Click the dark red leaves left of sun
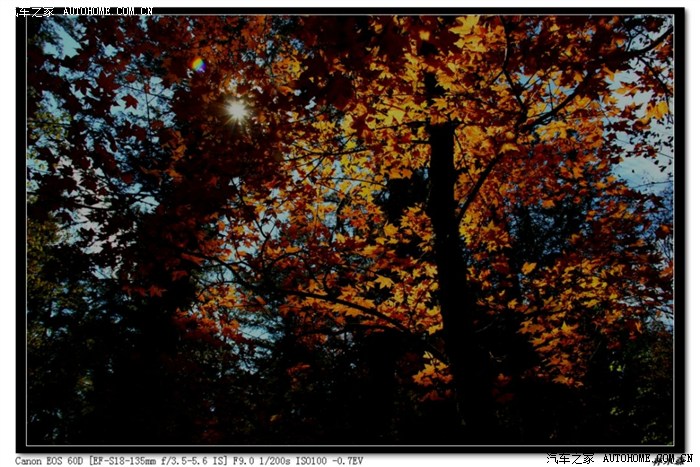Image resolution: width=700 pixels, height=467 pixels. (x=130, y=110)
